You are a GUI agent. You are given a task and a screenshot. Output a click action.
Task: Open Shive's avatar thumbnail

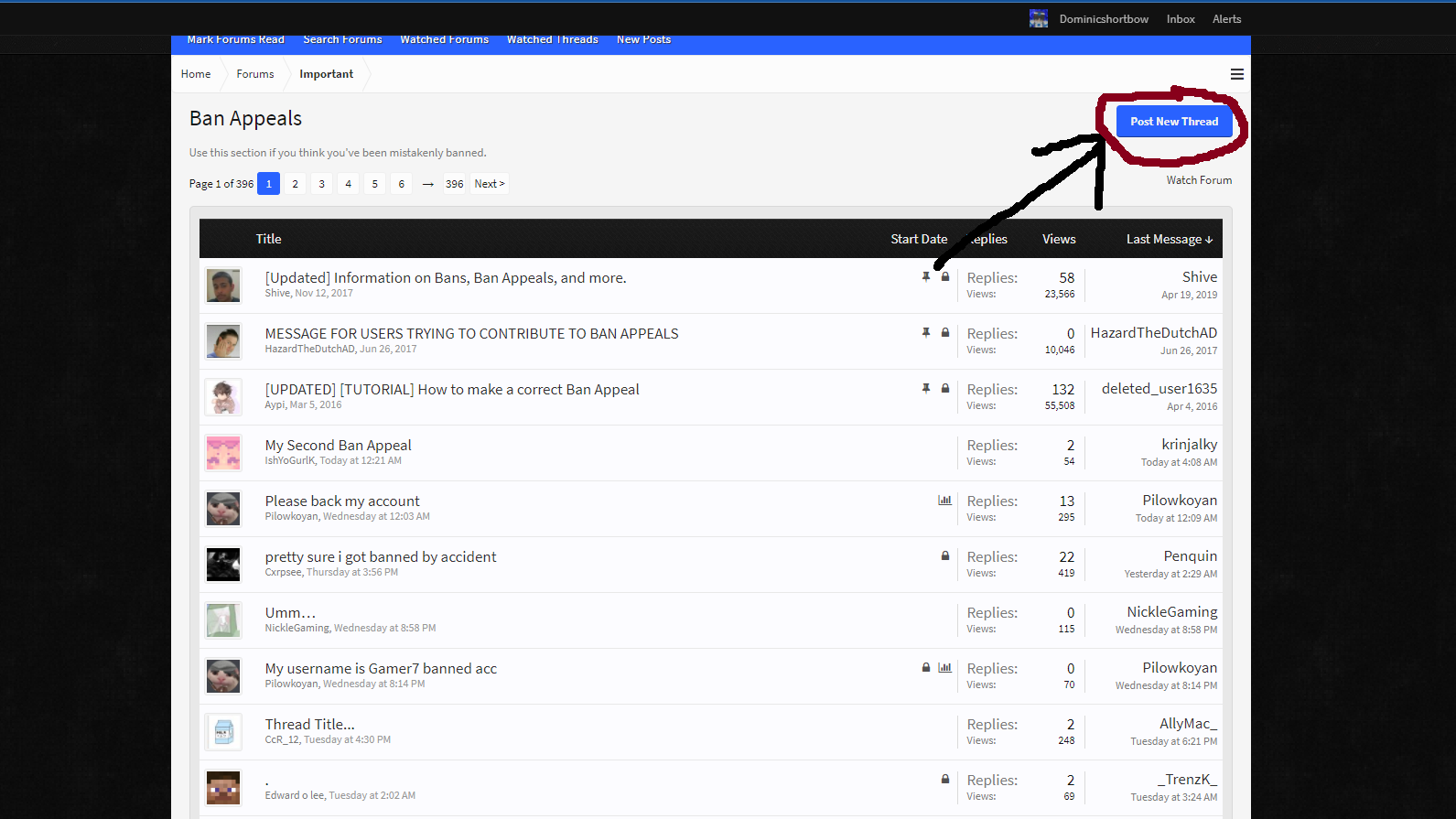(x=223, y=286)
